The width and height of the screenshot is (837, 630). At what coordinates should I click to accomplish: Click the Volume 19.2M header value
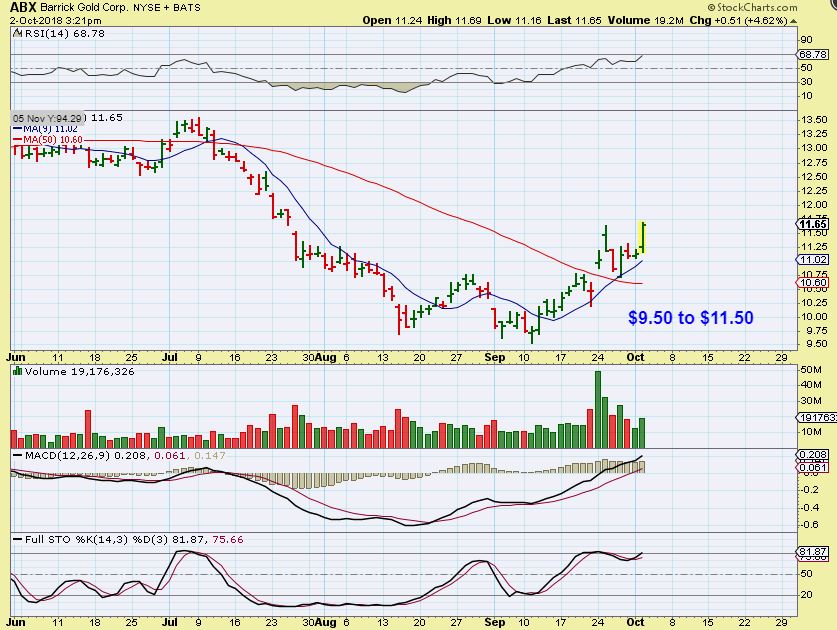click(645, 20)
